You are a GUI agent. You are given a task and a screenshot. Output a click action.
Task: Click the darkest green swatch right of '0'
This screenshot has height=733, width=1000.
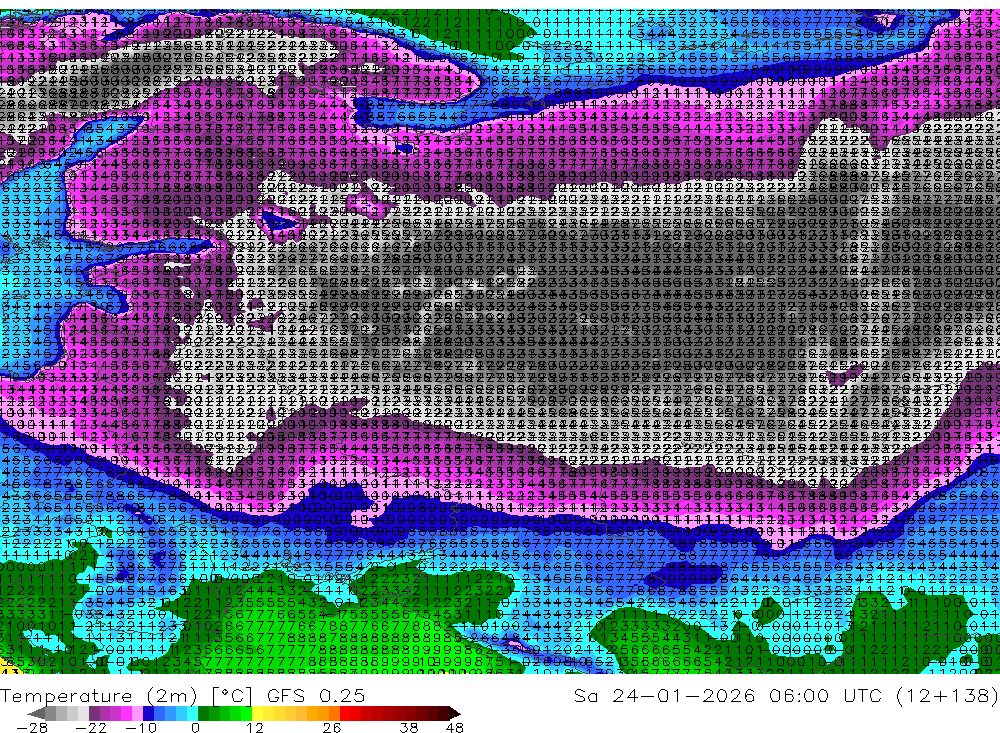click(x=203, y=713)
